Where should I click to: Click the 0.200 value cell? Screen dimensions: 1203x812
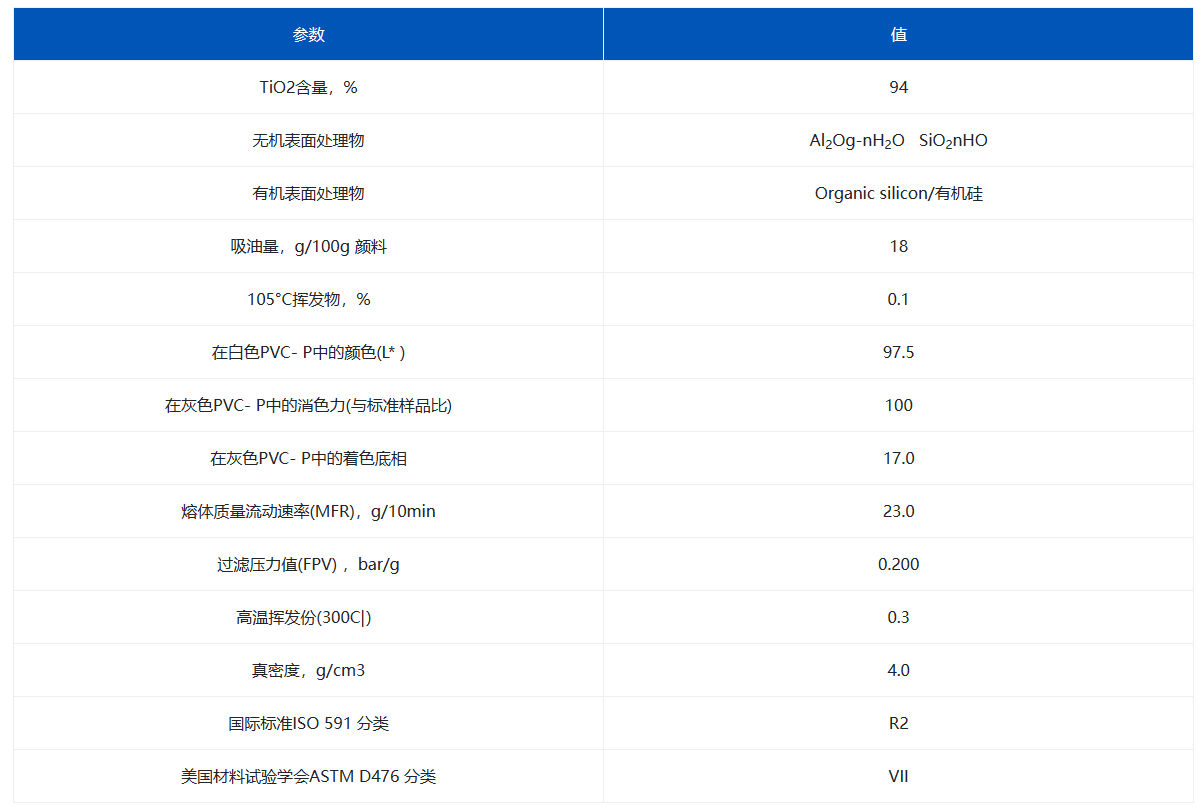coord(898,564)
